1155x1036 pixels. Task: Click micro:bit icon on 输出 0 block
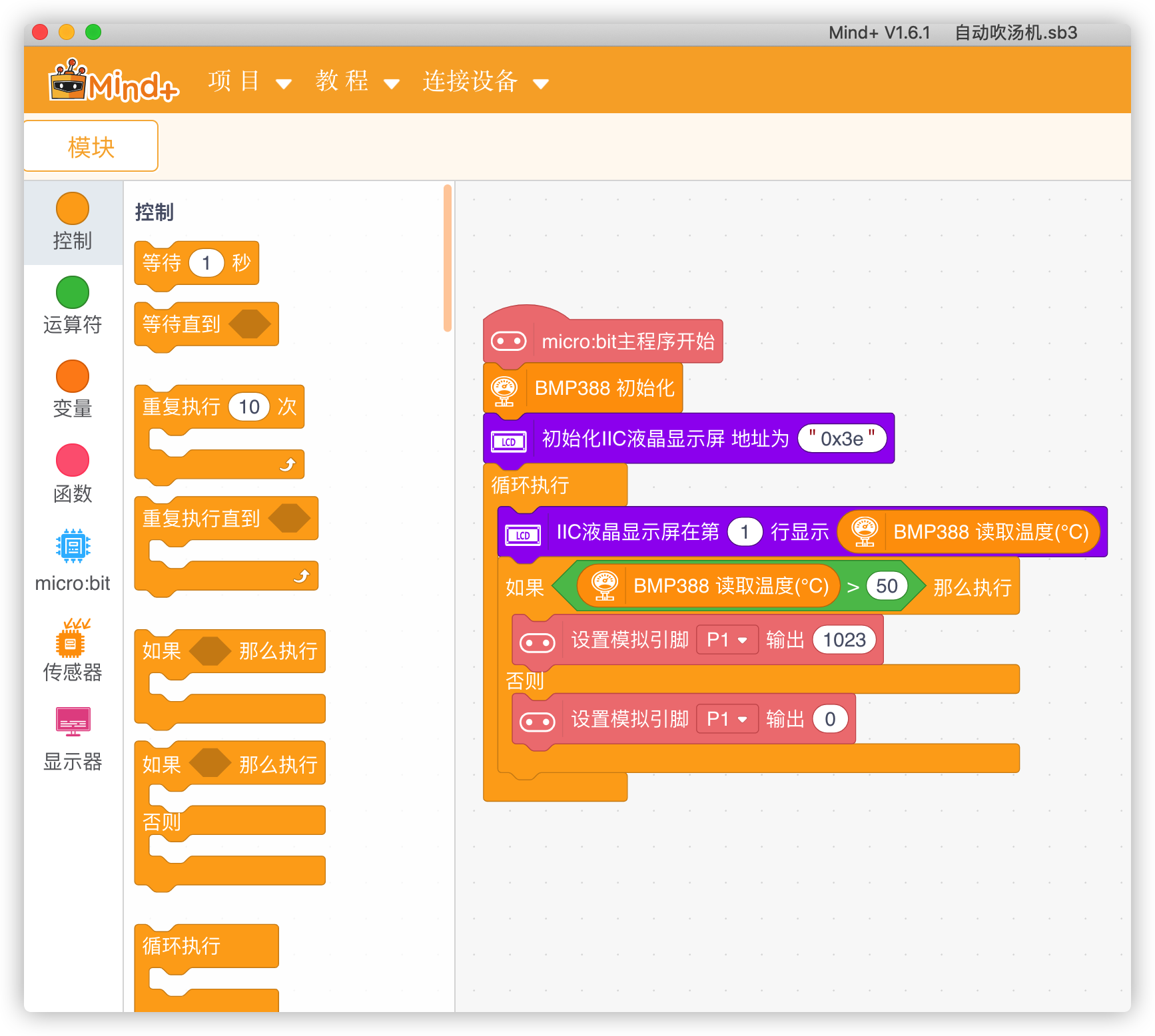tap(538, 722)
